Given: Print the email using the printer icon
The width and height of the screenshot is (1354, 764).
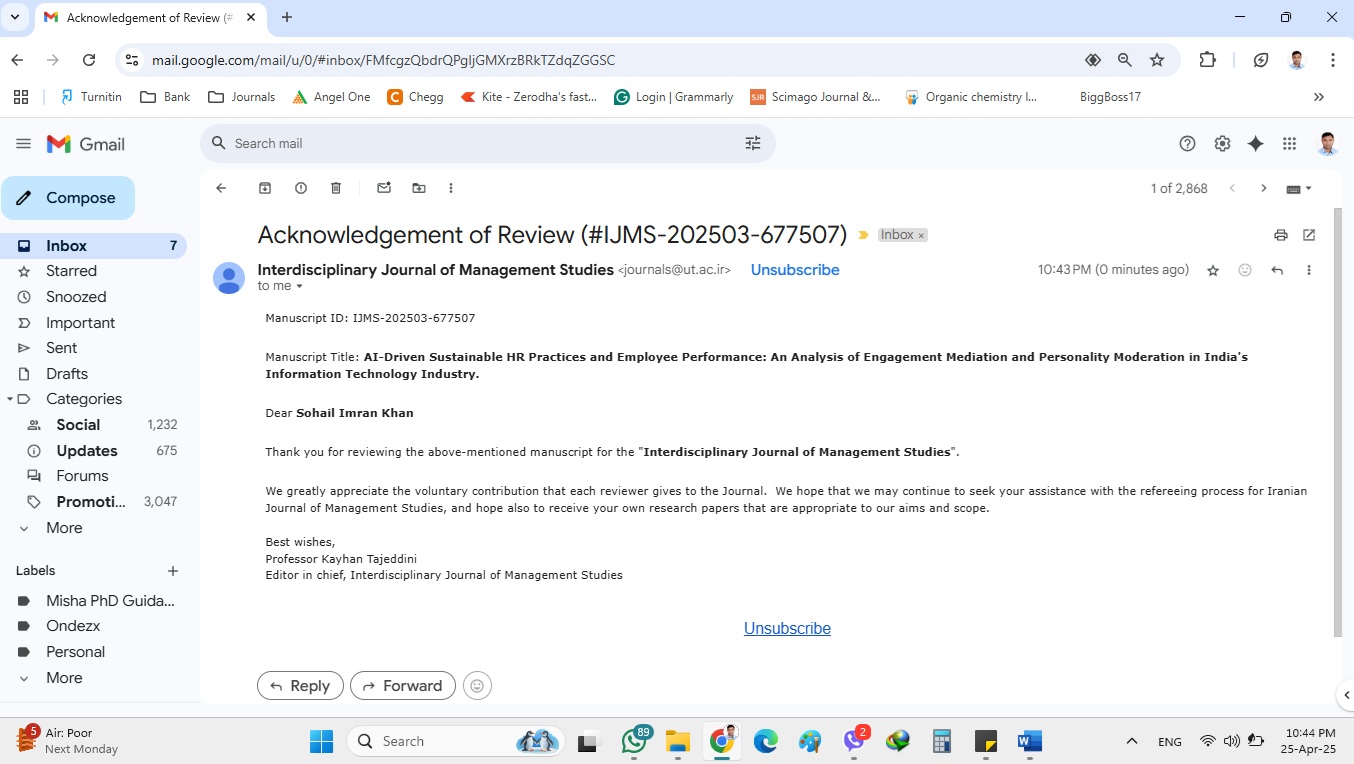Looking at the screenshot, I should coord(1281,235).
